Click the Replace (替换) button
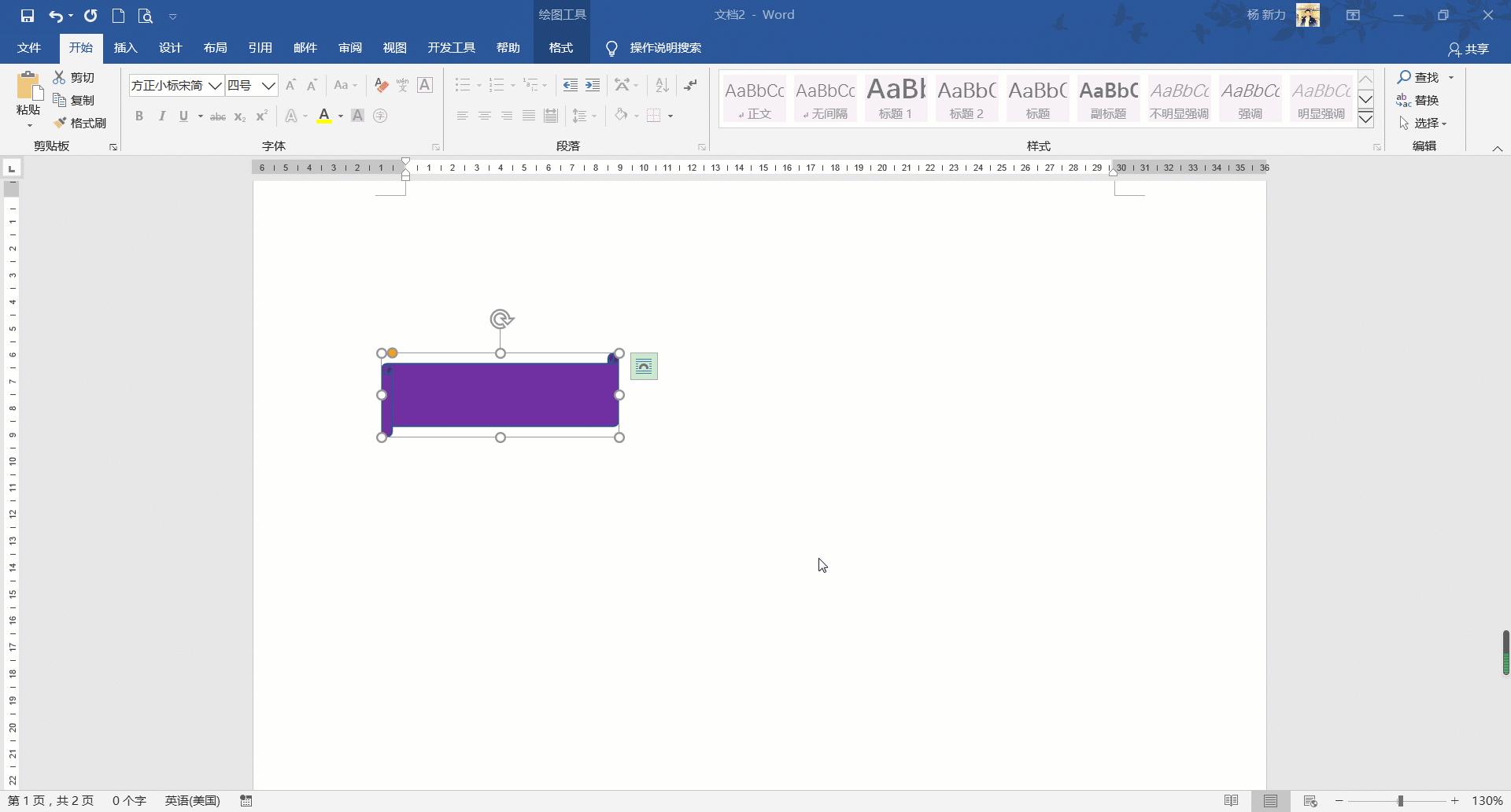Screen dimensions: 1511x812 [1418, 101]
